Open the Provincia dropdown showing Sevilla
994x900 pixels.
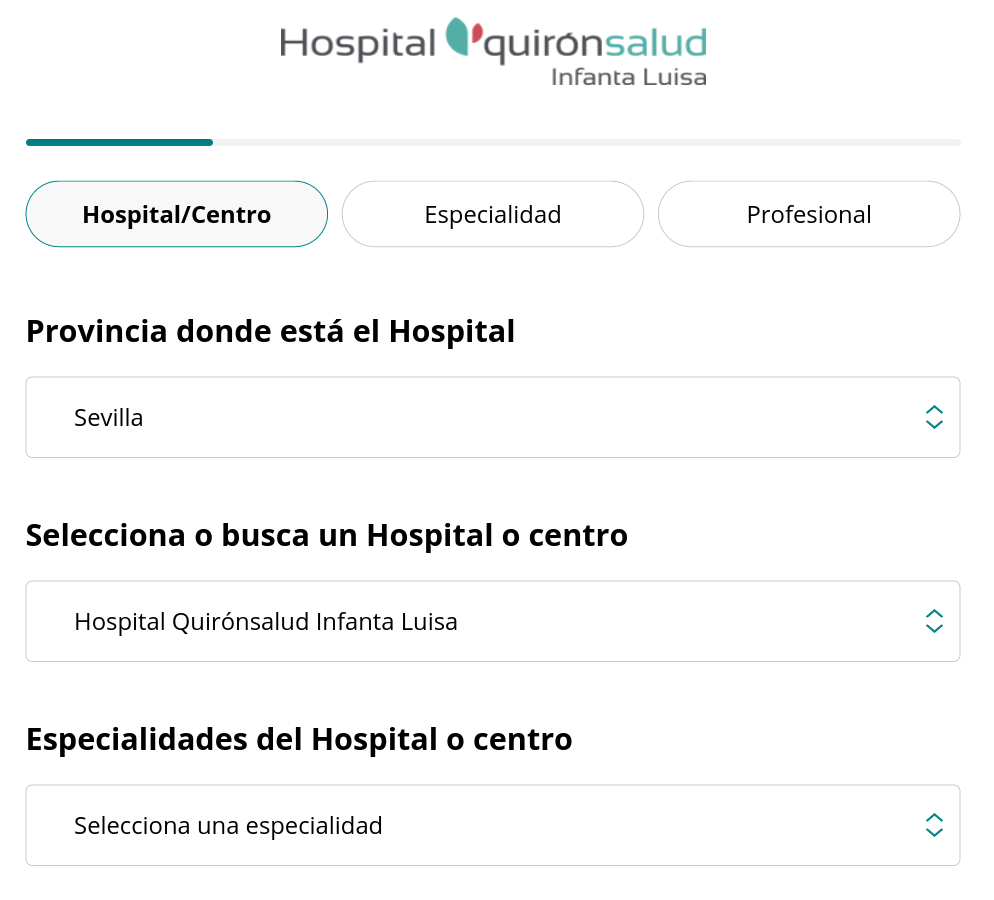tap(493, 418)
